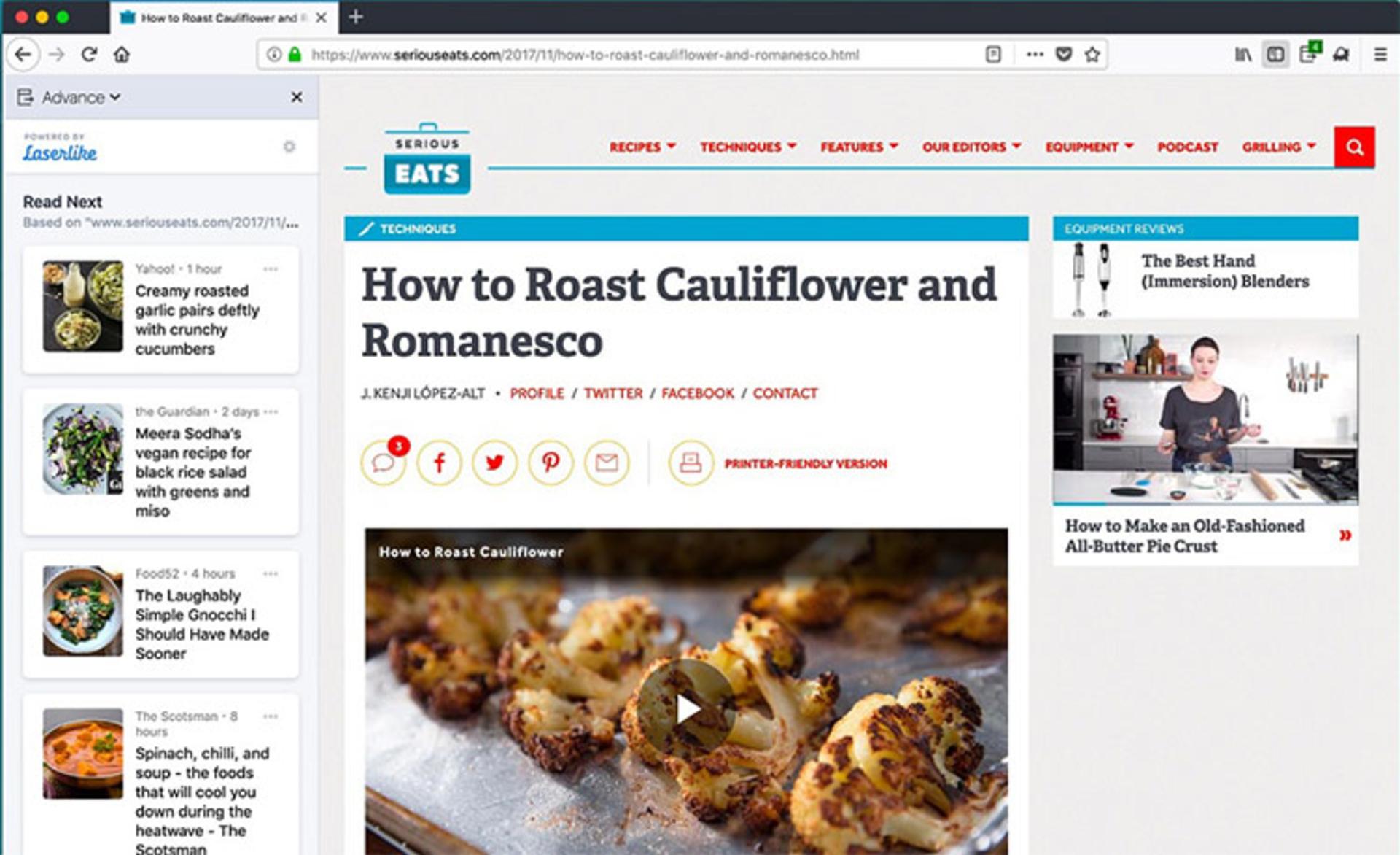
Task: Expand Techniques menu dropdown
Action: (x=747, y=147)
